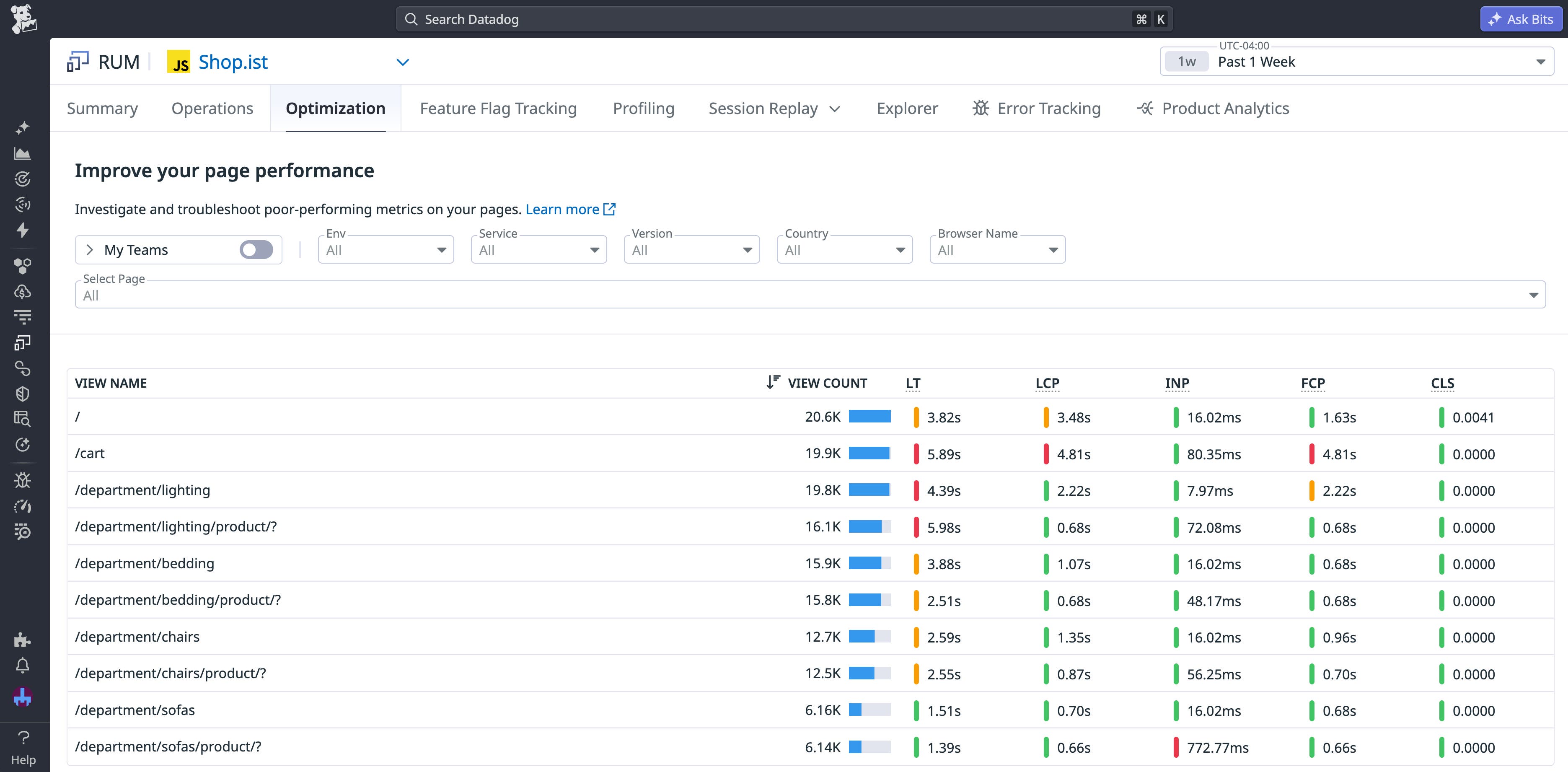Toggle the My Teams filter switch

[256, 250]
